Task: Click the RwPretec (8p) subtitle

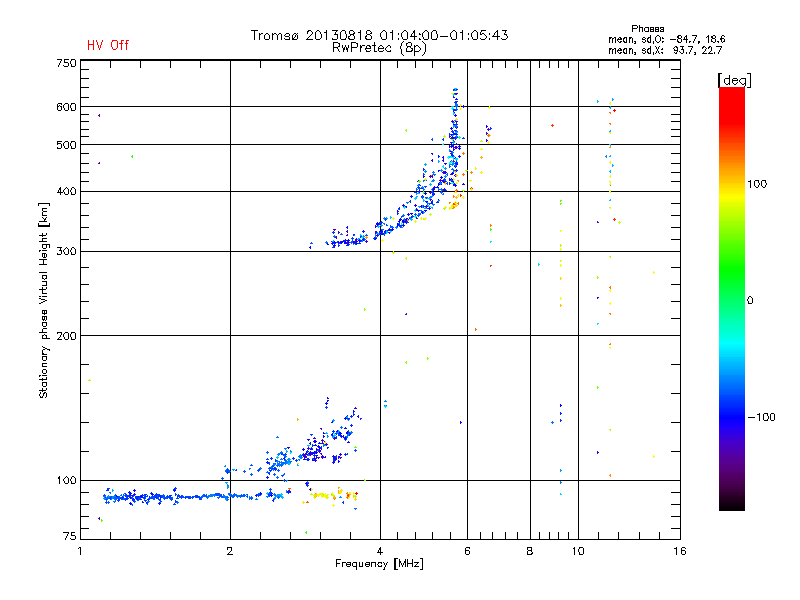Action: tap(379, 48)
